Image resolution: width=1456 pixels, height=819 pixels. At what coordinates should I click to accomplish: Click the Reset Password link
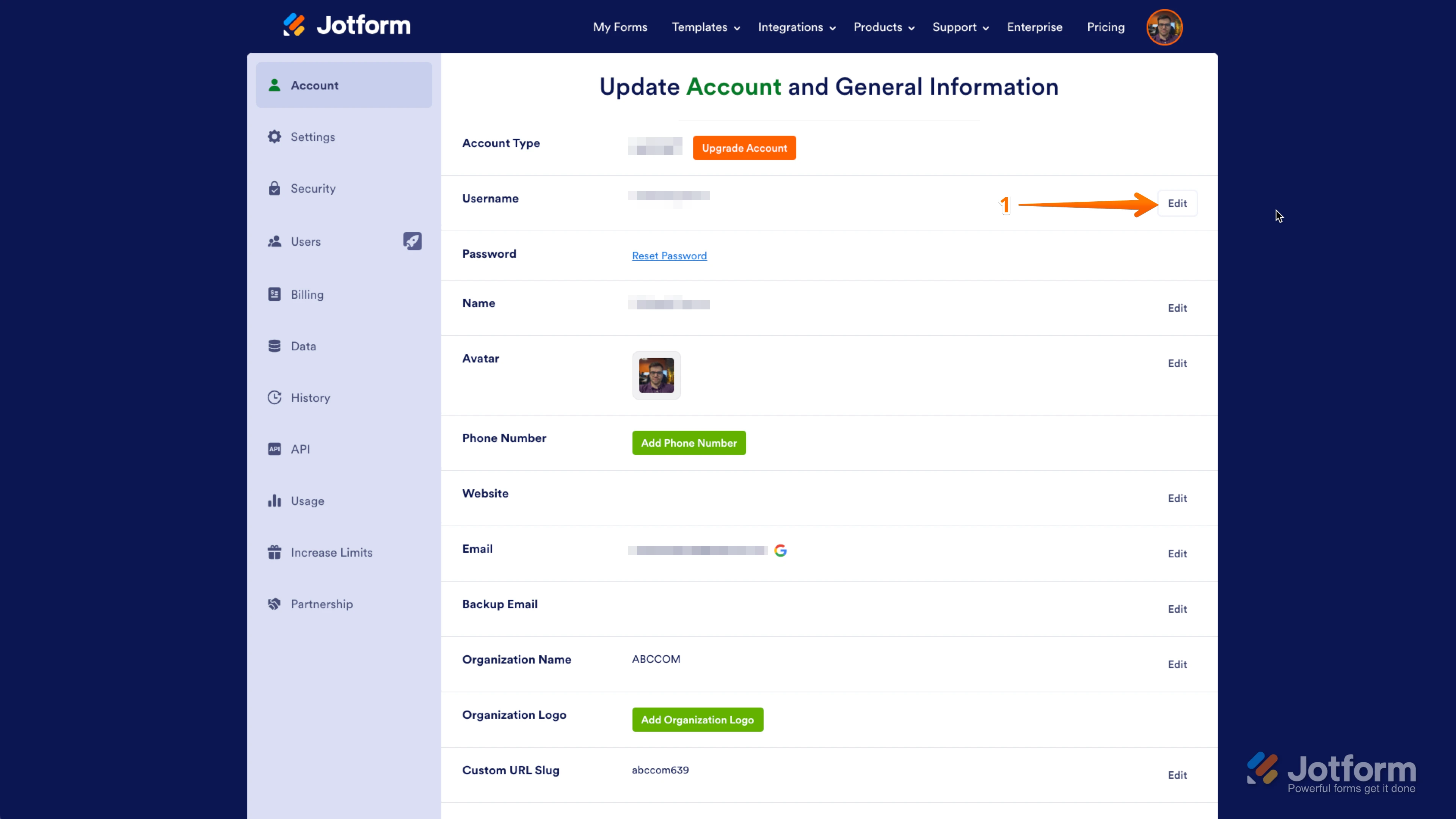[669, 256]
